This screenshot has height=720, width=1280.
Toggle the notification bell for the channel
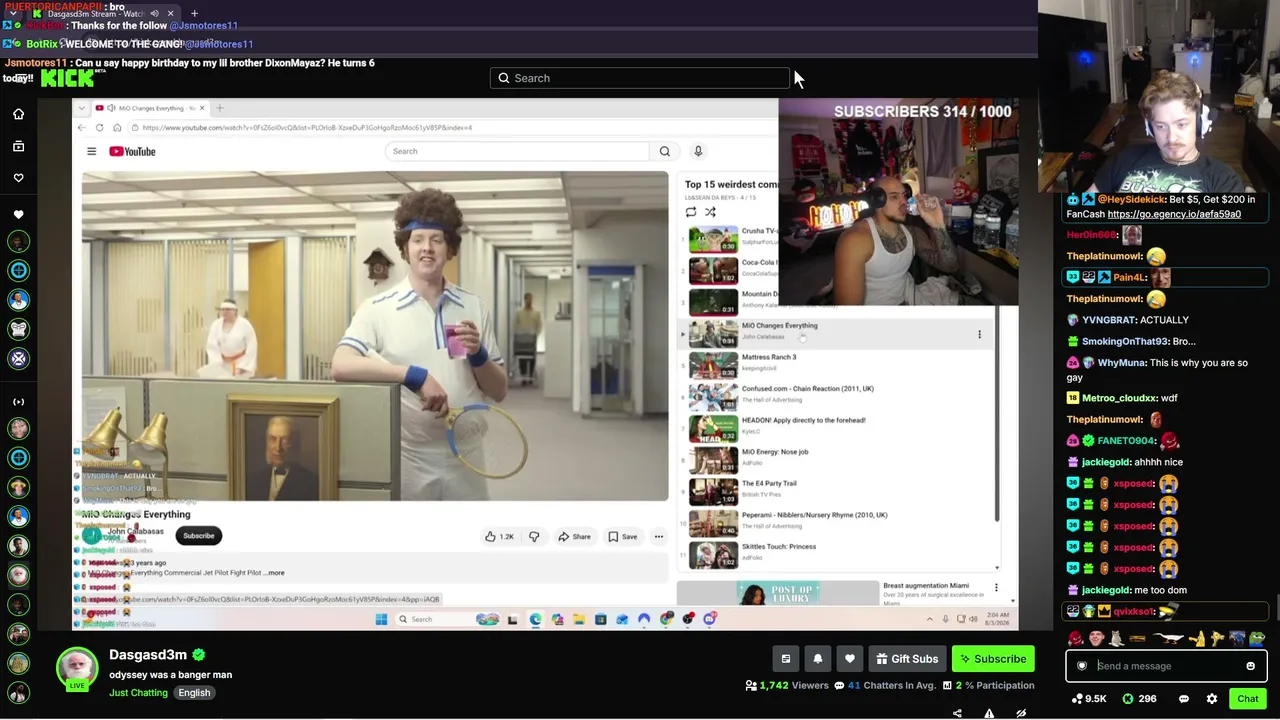point(818,659)
